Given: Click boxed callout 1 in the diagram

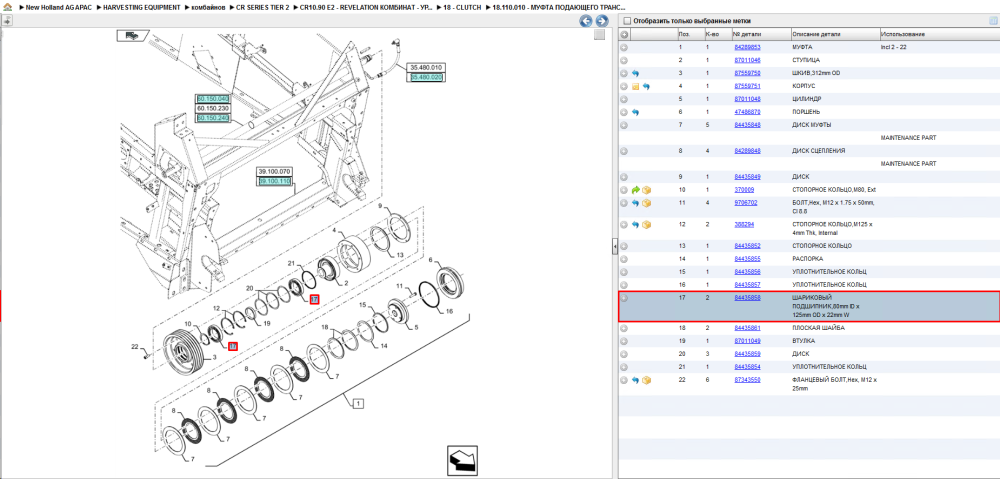Looking at the screenshot, I should click(358, 403).
